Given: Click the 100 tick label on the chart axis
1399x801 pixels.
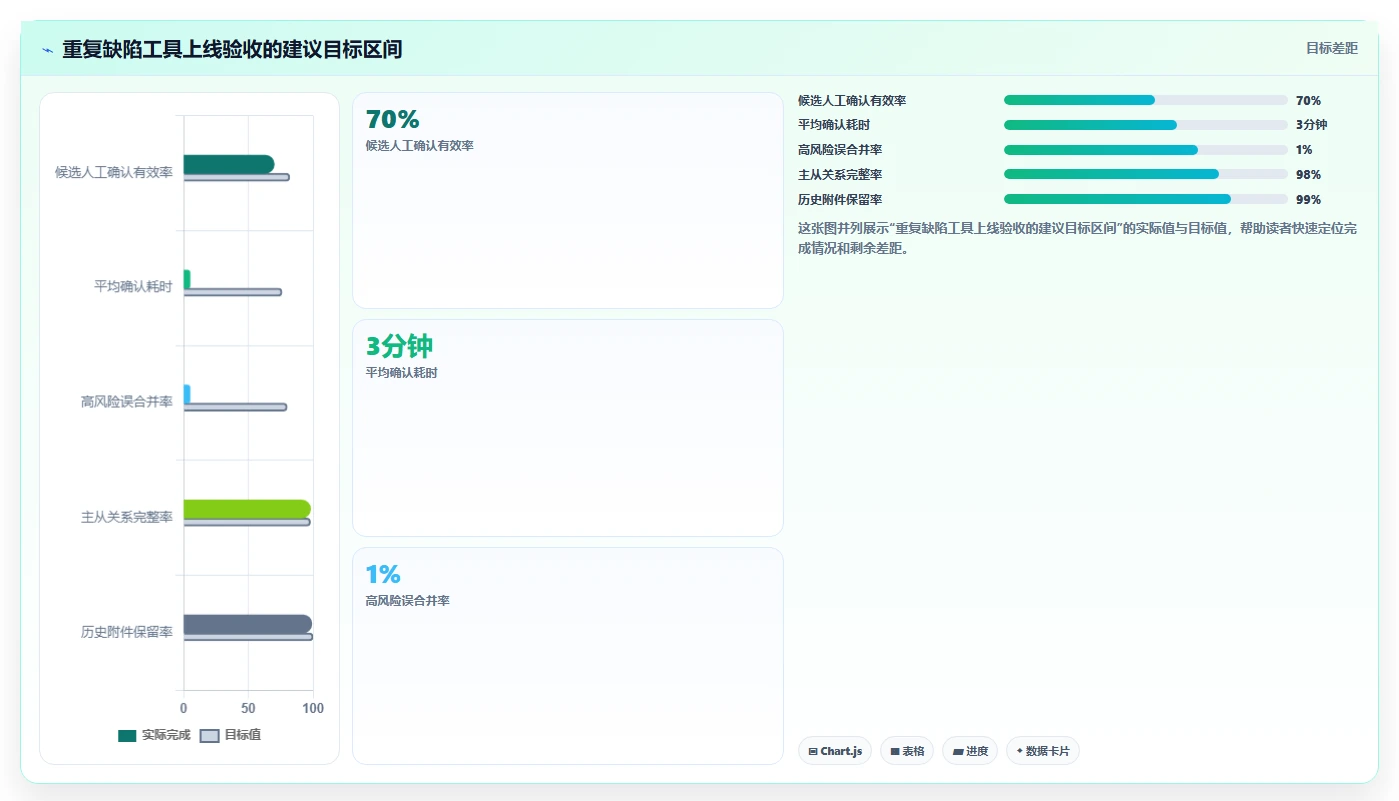Looking at the screenshot, I should click(x=313, y=708).
